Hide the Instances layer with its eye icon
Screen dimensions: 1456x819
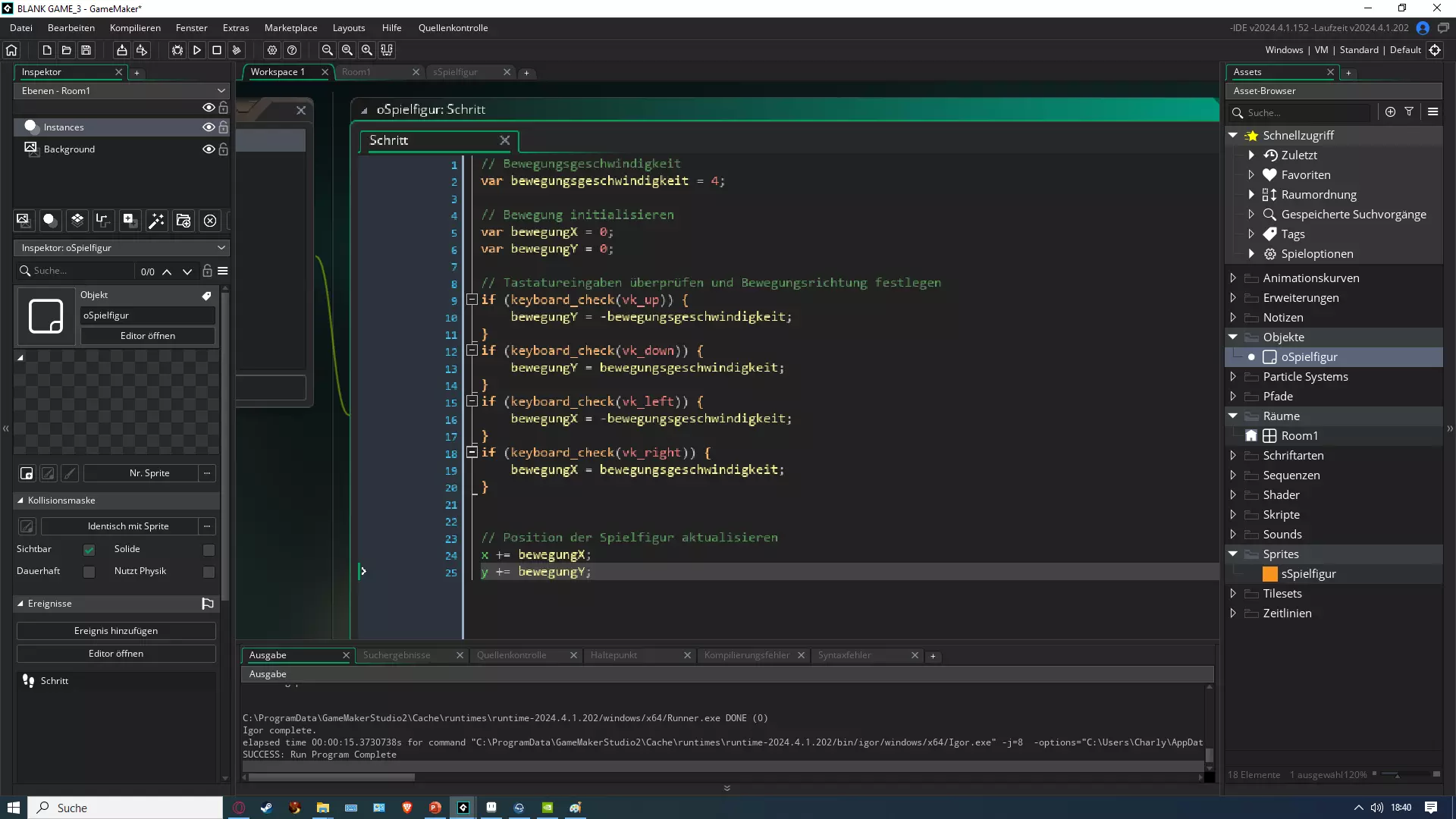pos(208,127)
